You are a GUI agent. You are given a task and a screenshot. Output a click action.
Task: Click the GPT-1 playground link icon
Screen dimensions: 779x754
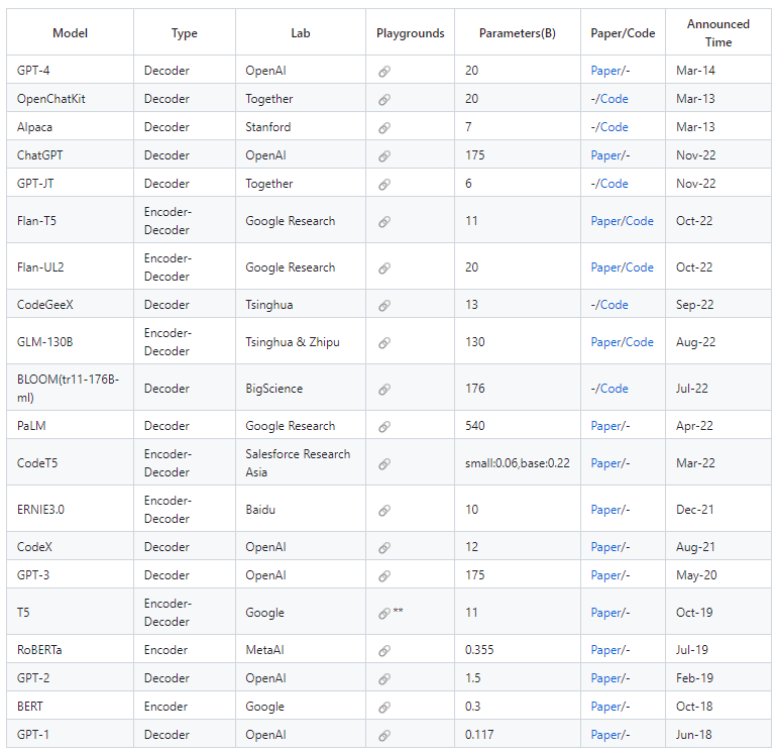tap(384, 735)
